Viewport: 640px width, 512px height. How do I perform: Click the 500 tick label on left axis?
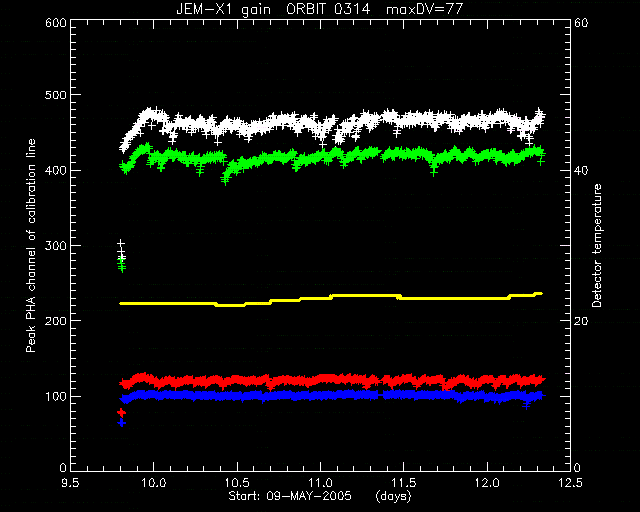coord(56,95)
